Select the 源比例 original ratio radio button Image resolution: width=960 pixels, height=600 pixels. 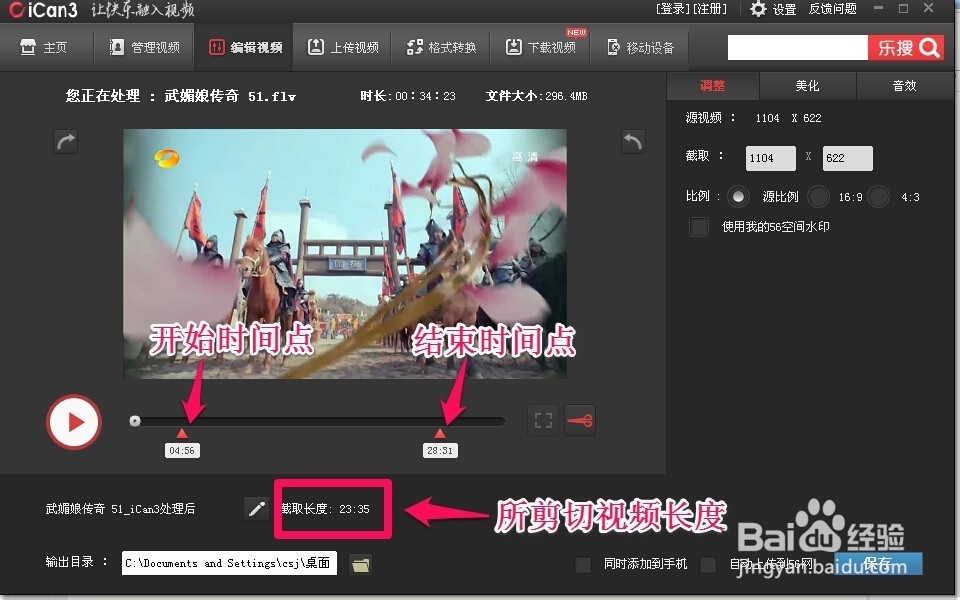click(738, 197)
